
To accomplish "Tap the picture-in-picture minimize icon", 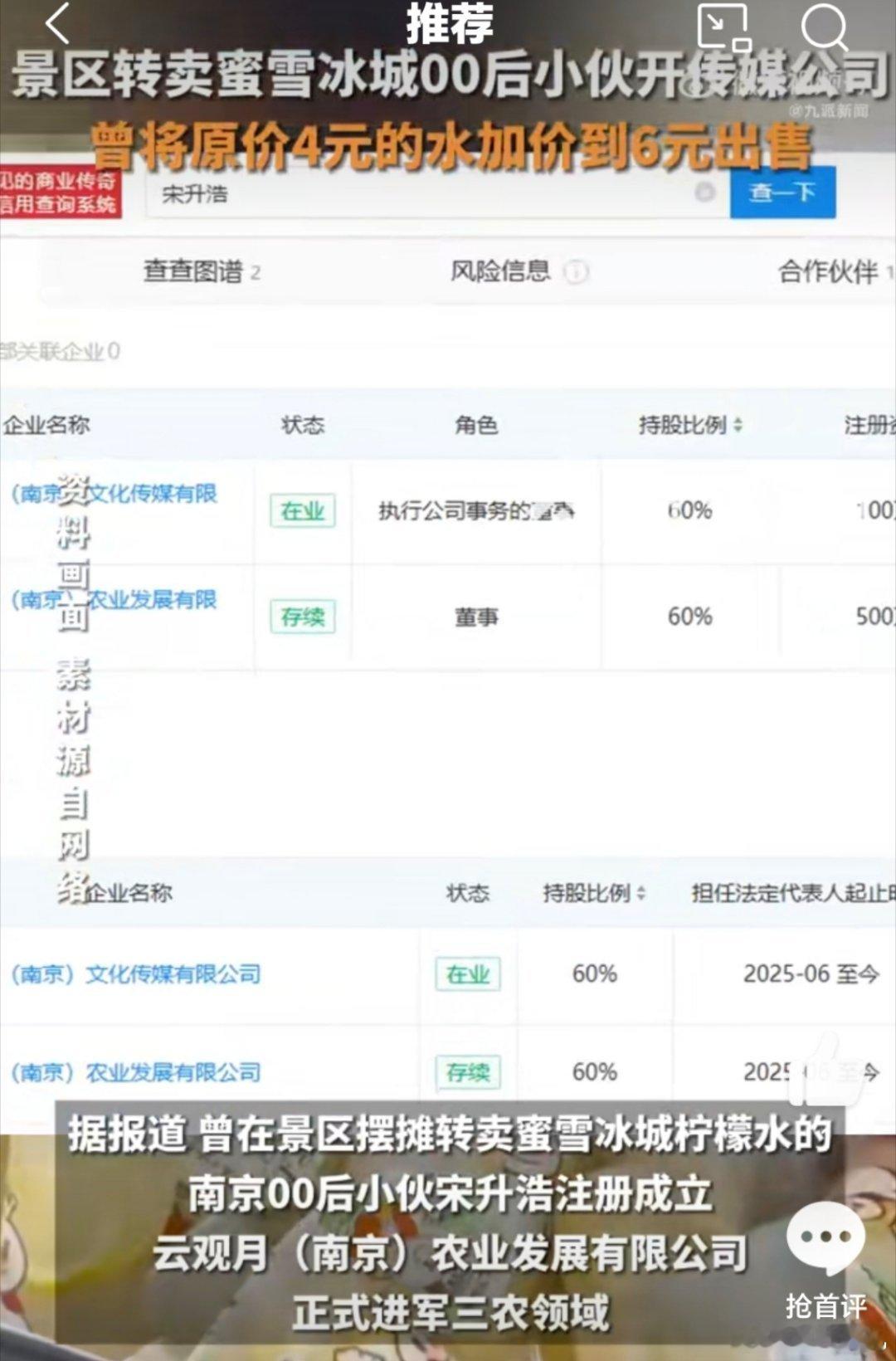I will 724,27.
